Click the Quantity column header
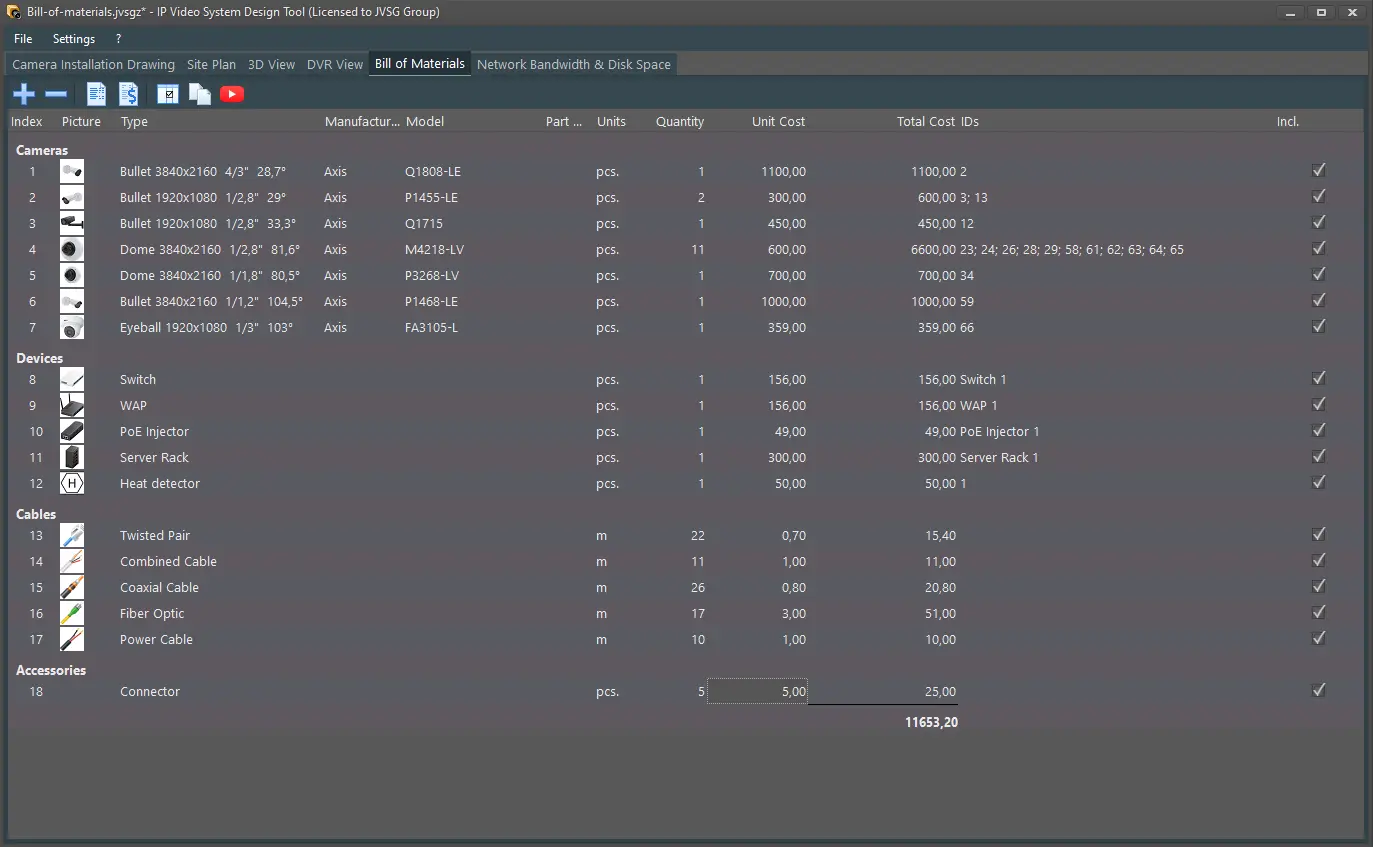 click(680, 122)
